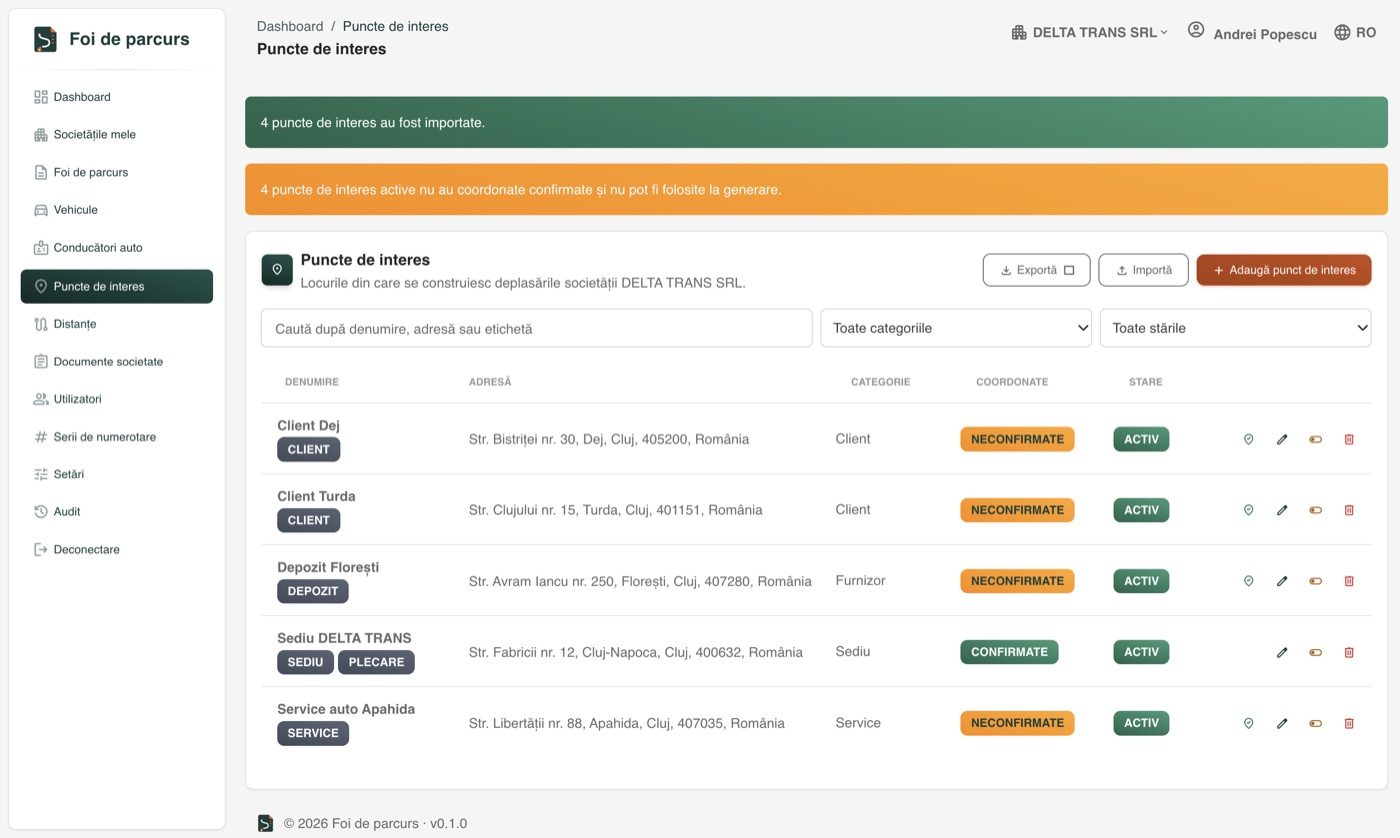Click the globe language icon RO

[x=1355, y=32]
